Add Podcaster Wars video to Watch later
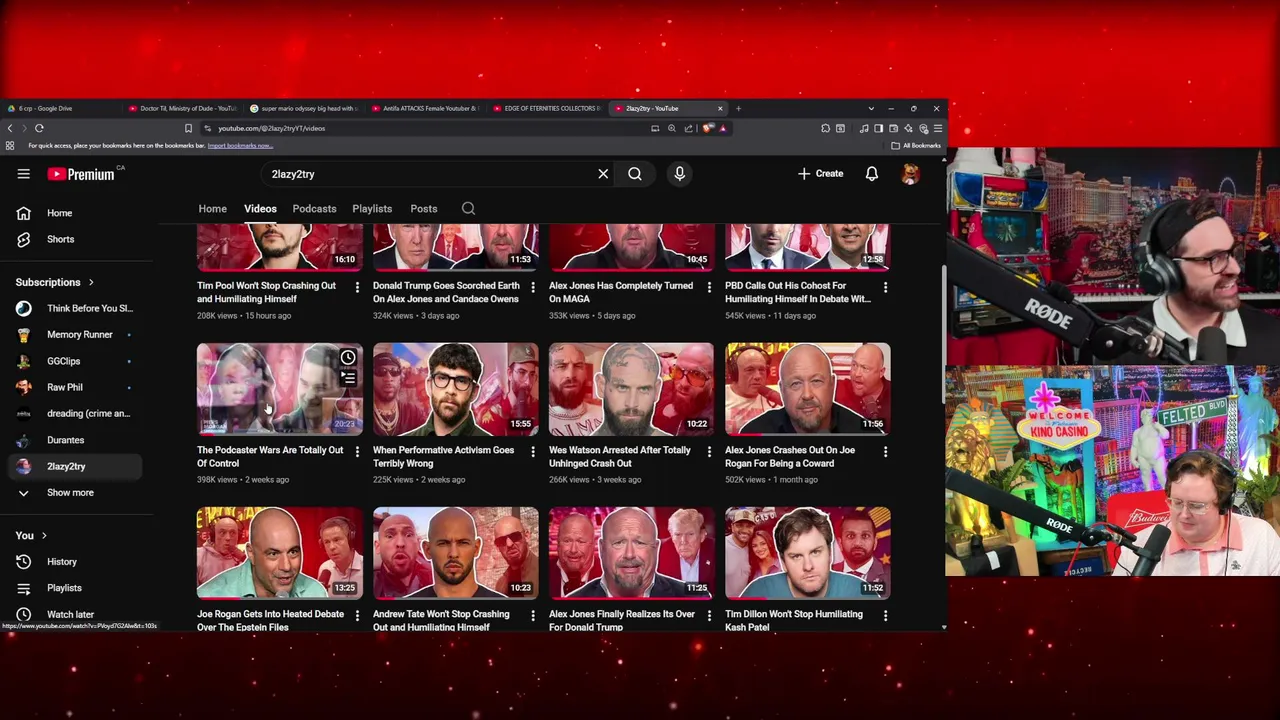This screenshot has width=1280, height=720. pyautogui.click(x=348, y=358)
